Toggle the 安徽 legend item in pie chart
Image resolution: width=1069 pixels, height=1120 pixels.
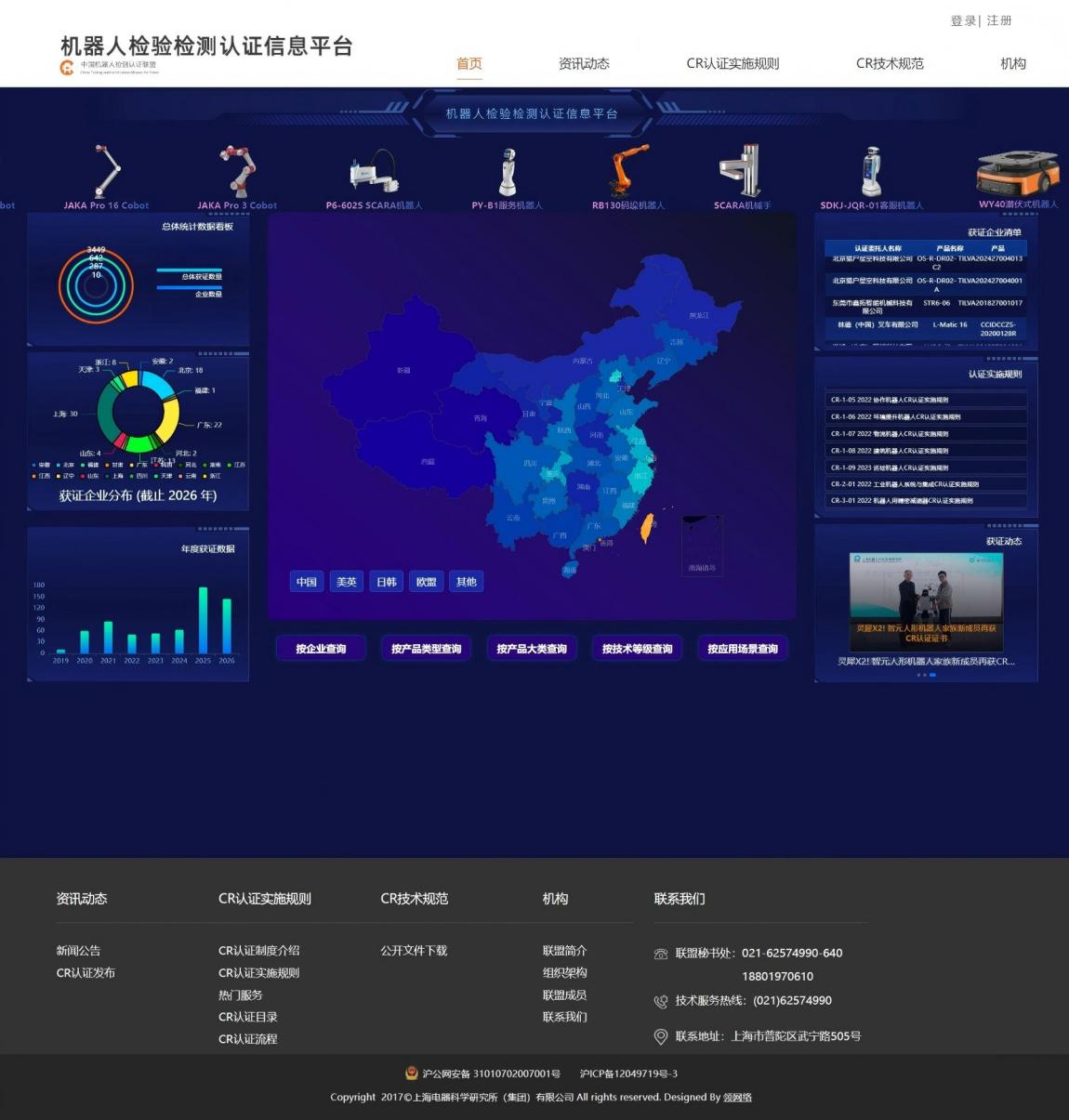click(40, 465)
